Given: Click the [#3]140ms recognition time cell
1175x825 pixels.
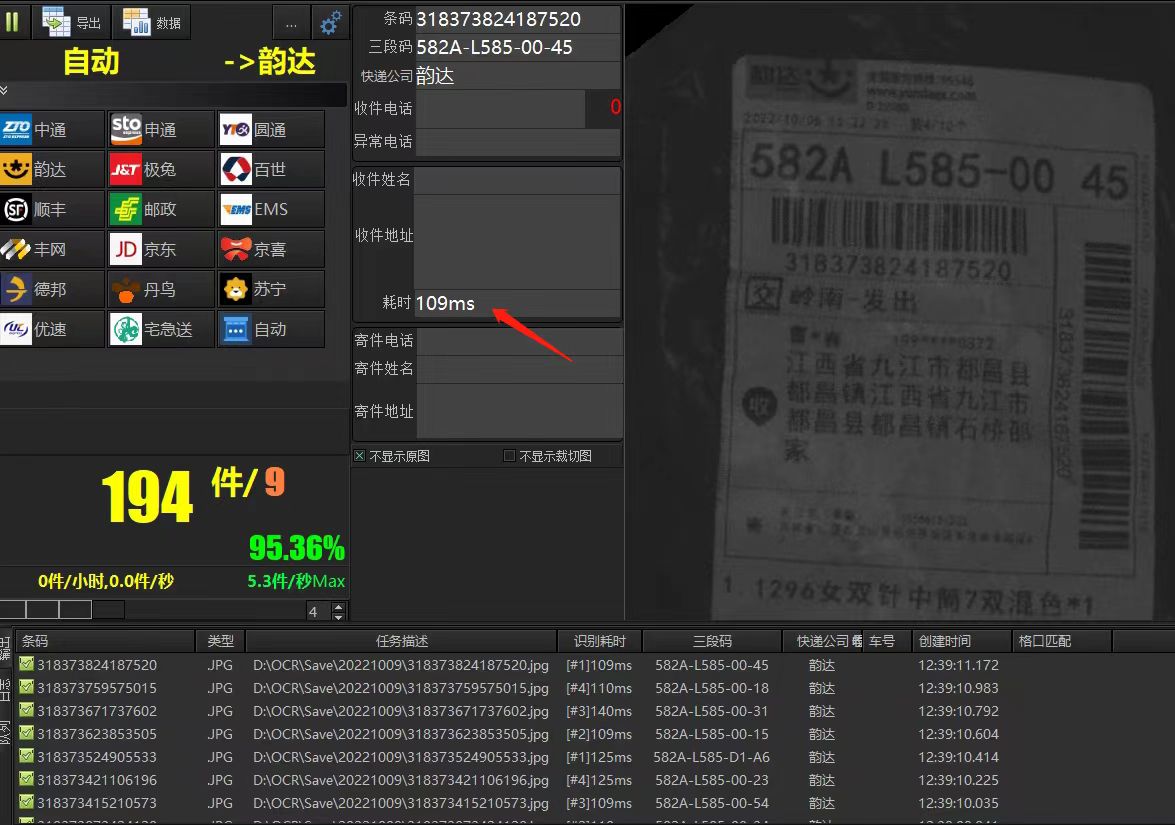Looking at the screenshot, I should pyautogui.click(x=599, y=710).
